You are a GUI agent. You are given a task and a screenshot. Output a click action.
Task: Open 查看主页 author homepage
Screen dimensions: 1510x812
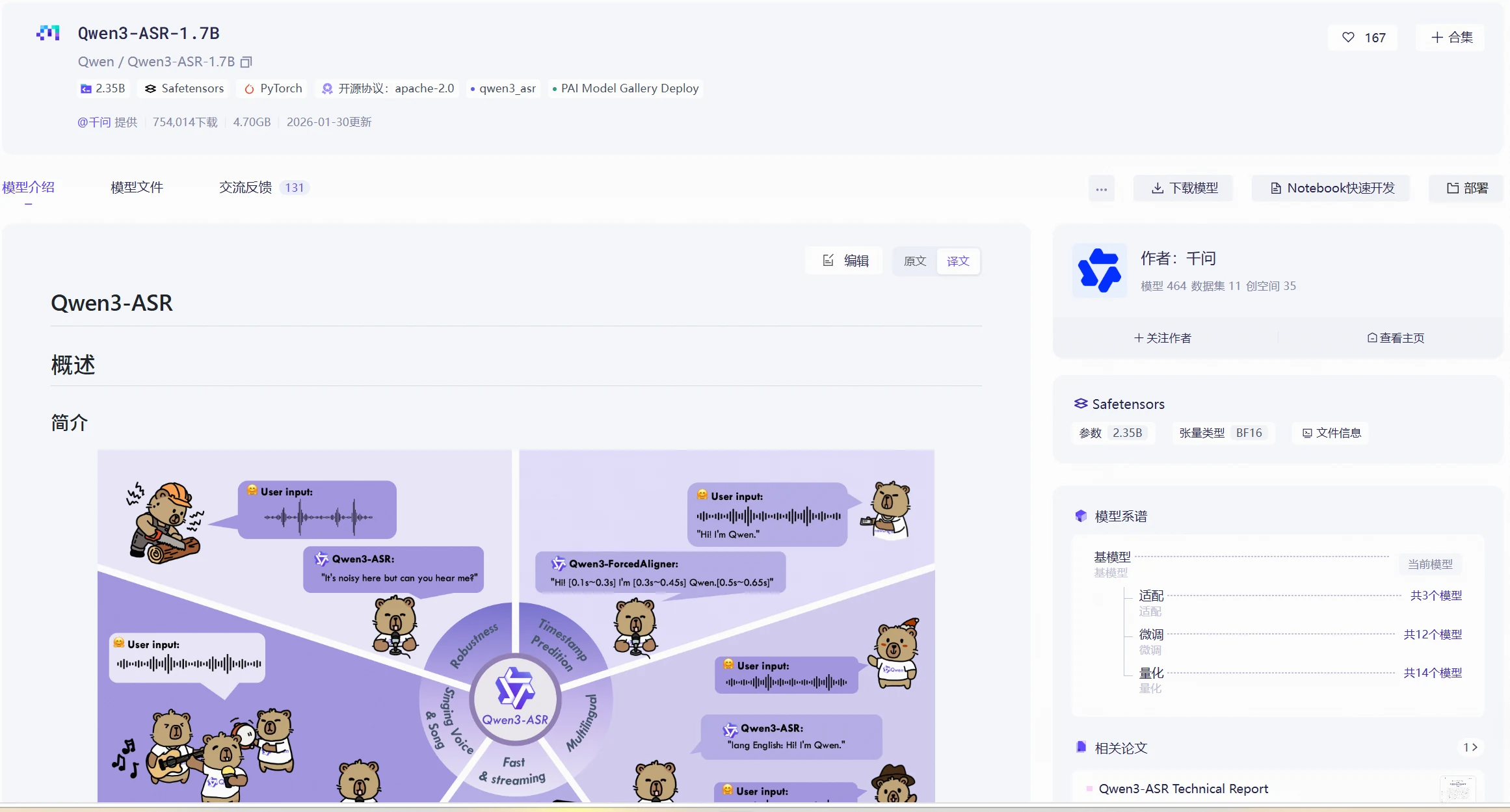[1396, 337]
